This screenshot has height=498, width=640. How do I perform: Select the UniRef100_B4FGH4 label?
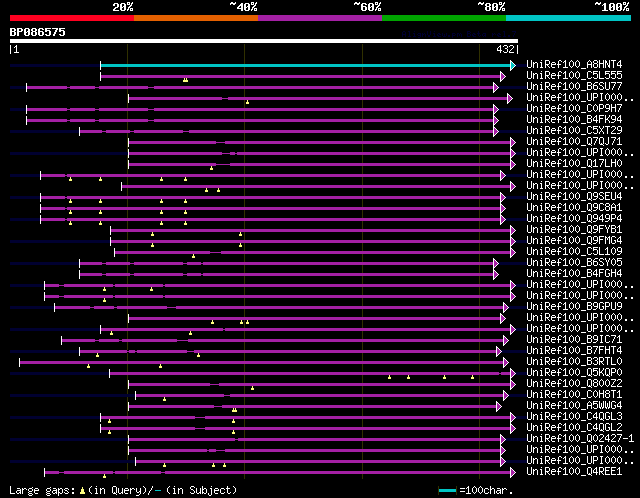(x=574, y=274)
